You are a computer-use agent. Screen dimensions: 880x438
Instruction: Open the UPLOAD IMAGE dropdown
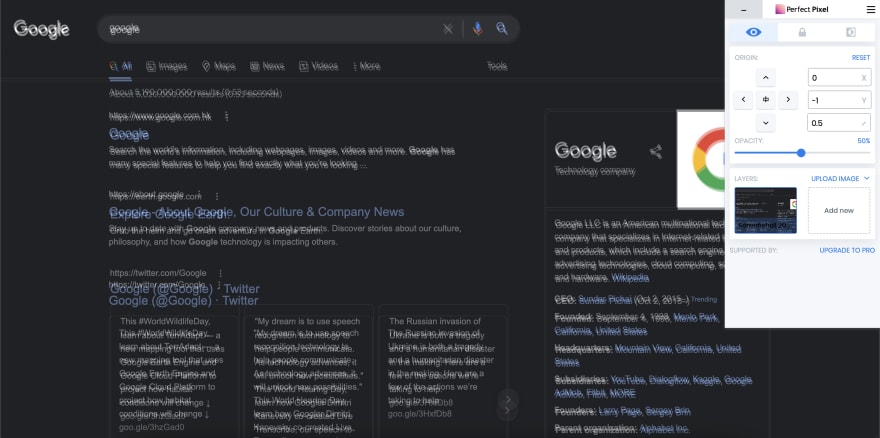click(840, 179)
